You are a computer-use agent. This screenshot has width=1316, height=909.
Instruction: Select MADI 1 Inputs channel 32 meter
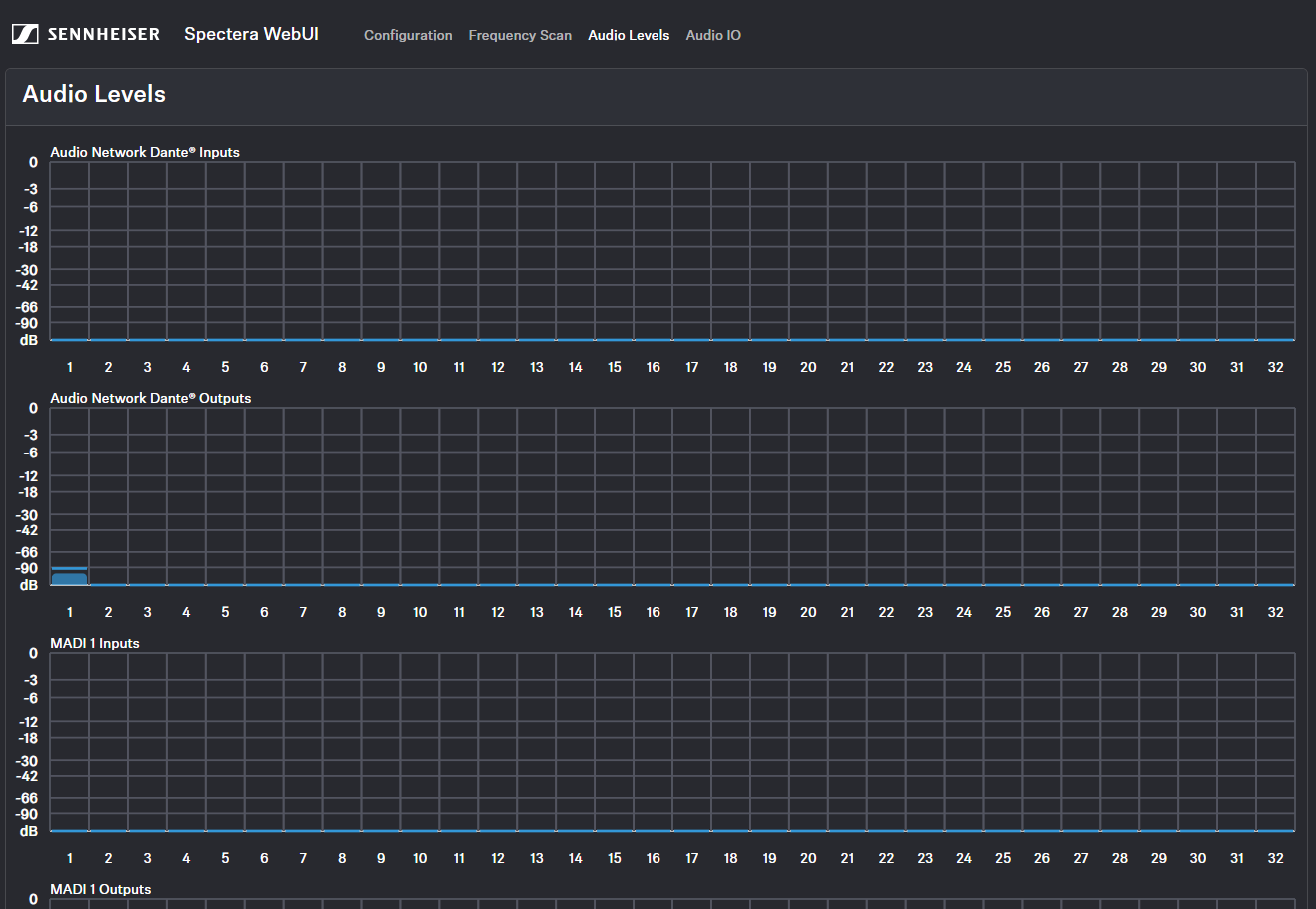click(x=1275, y=742)
